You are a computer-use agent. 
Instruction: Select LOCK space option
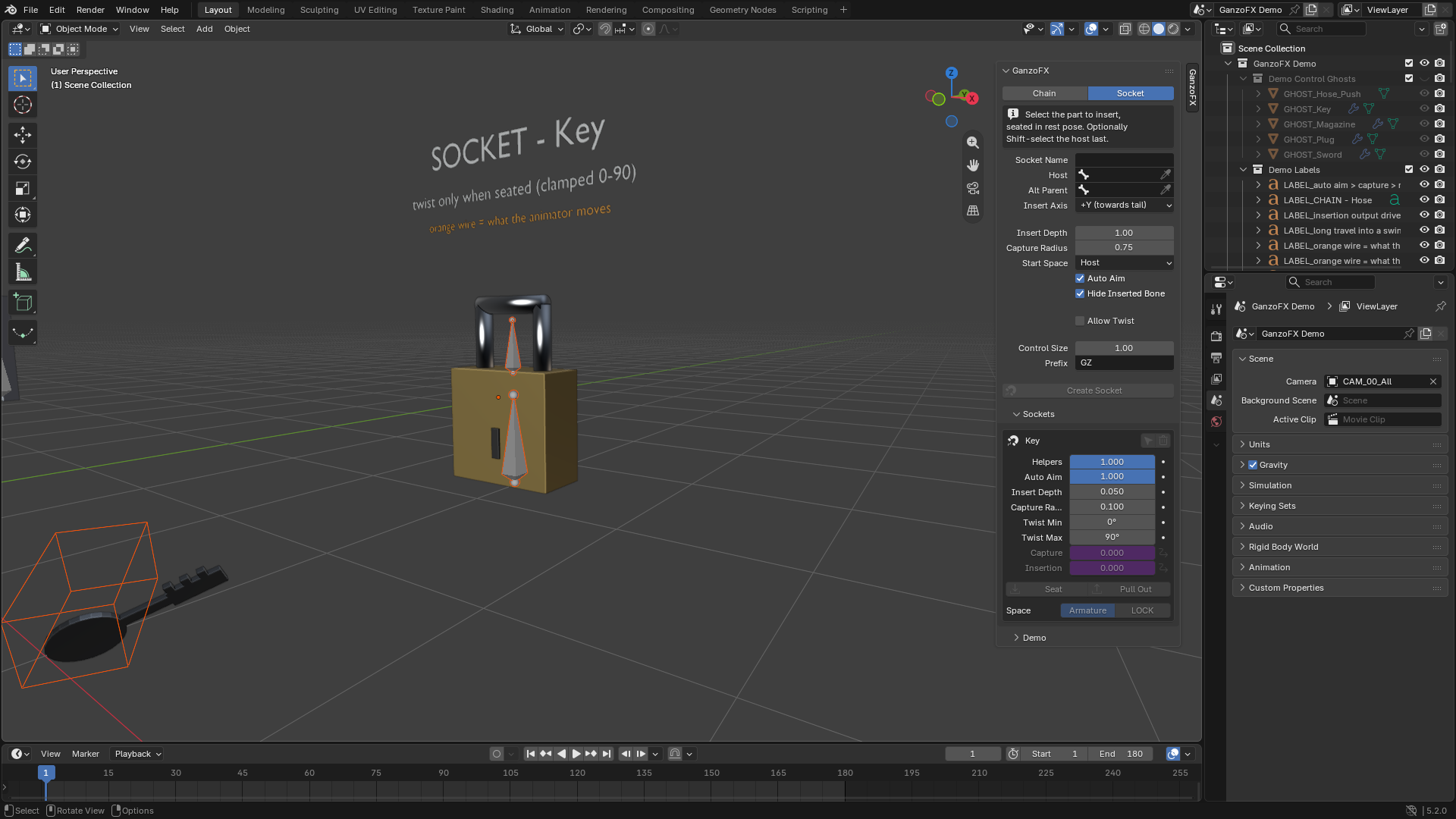click(1142, 610)
